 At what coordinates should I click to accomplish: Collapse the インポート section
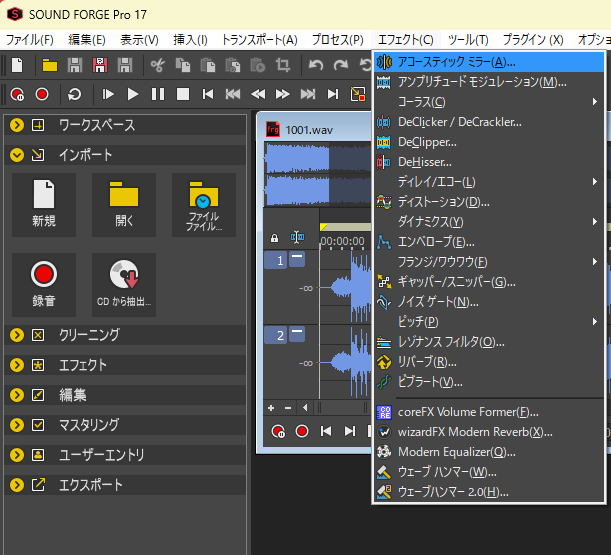(17, 155)
